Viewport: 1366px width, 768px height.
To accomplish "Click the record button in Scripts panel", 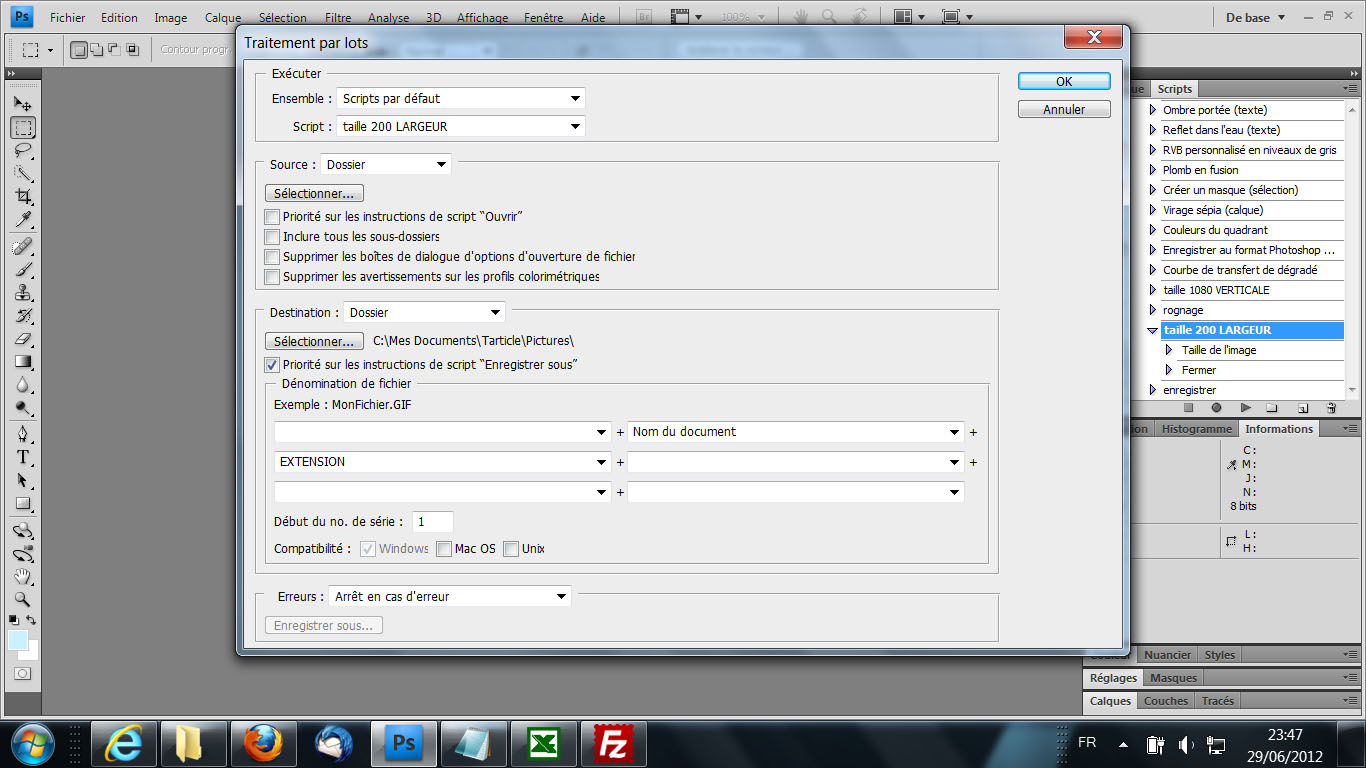I will (x=1217, y=408).
